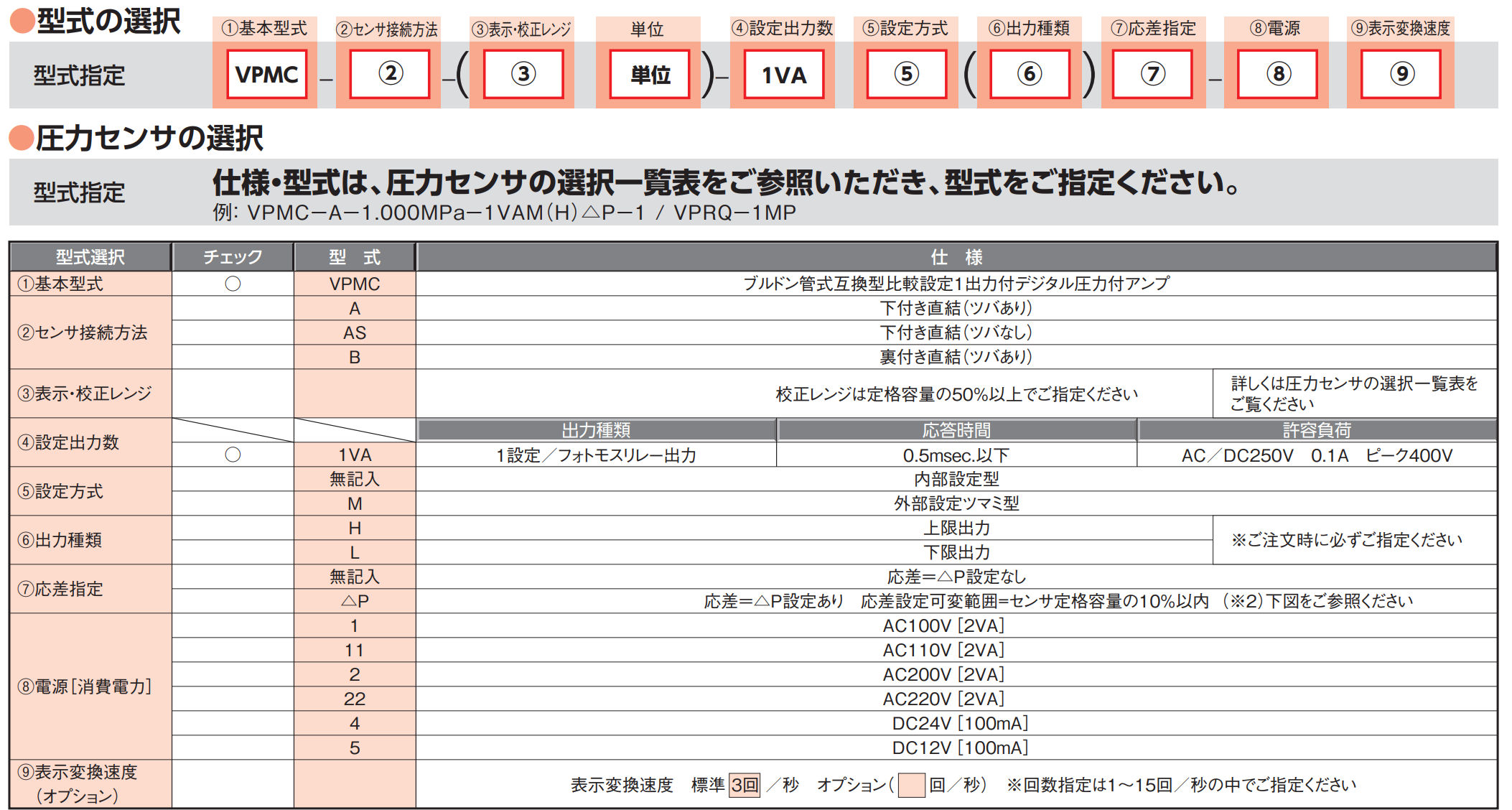Click model cell A under sensor connection

355,308
